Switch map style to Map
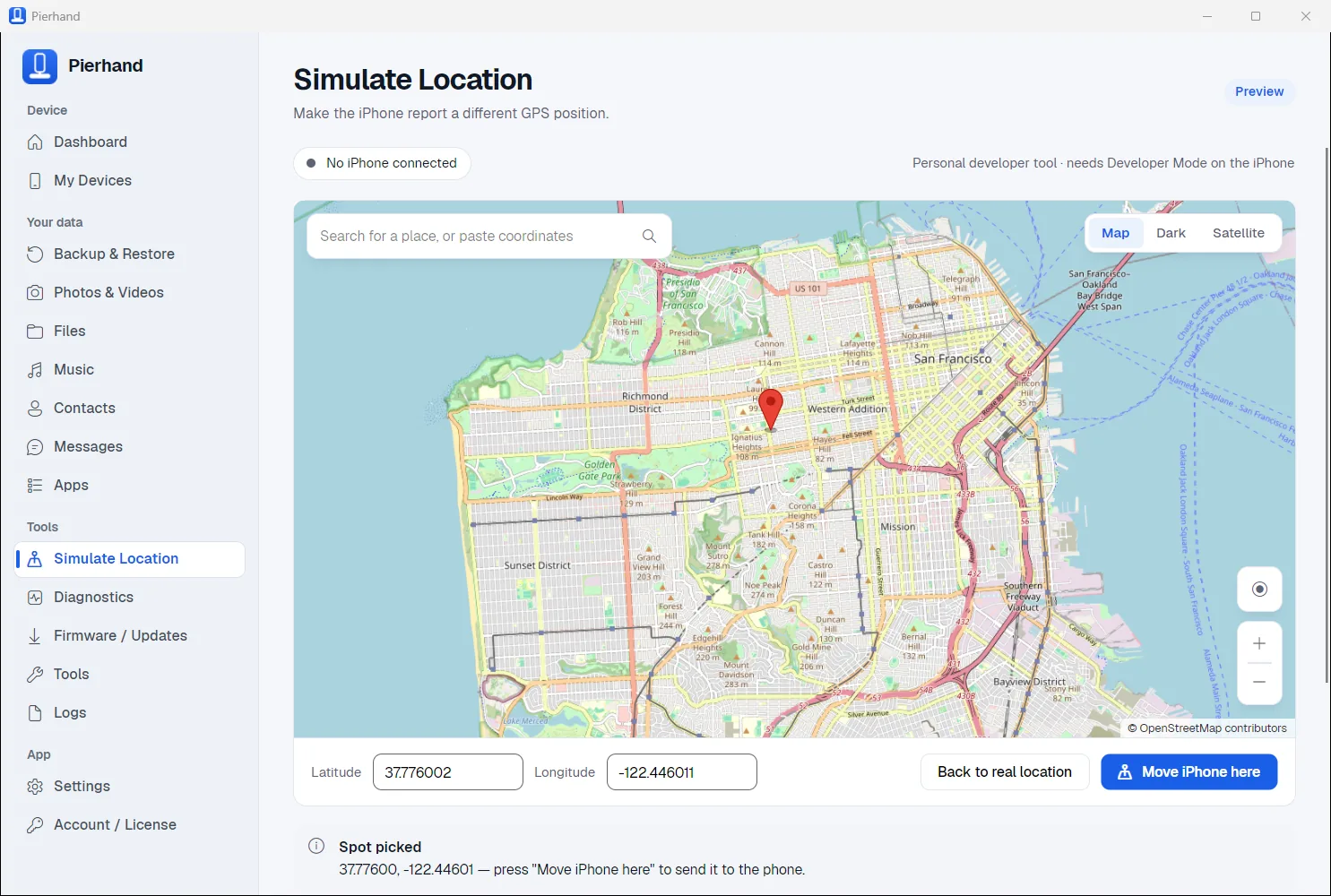1331x896 pixels. point(1116,233)
